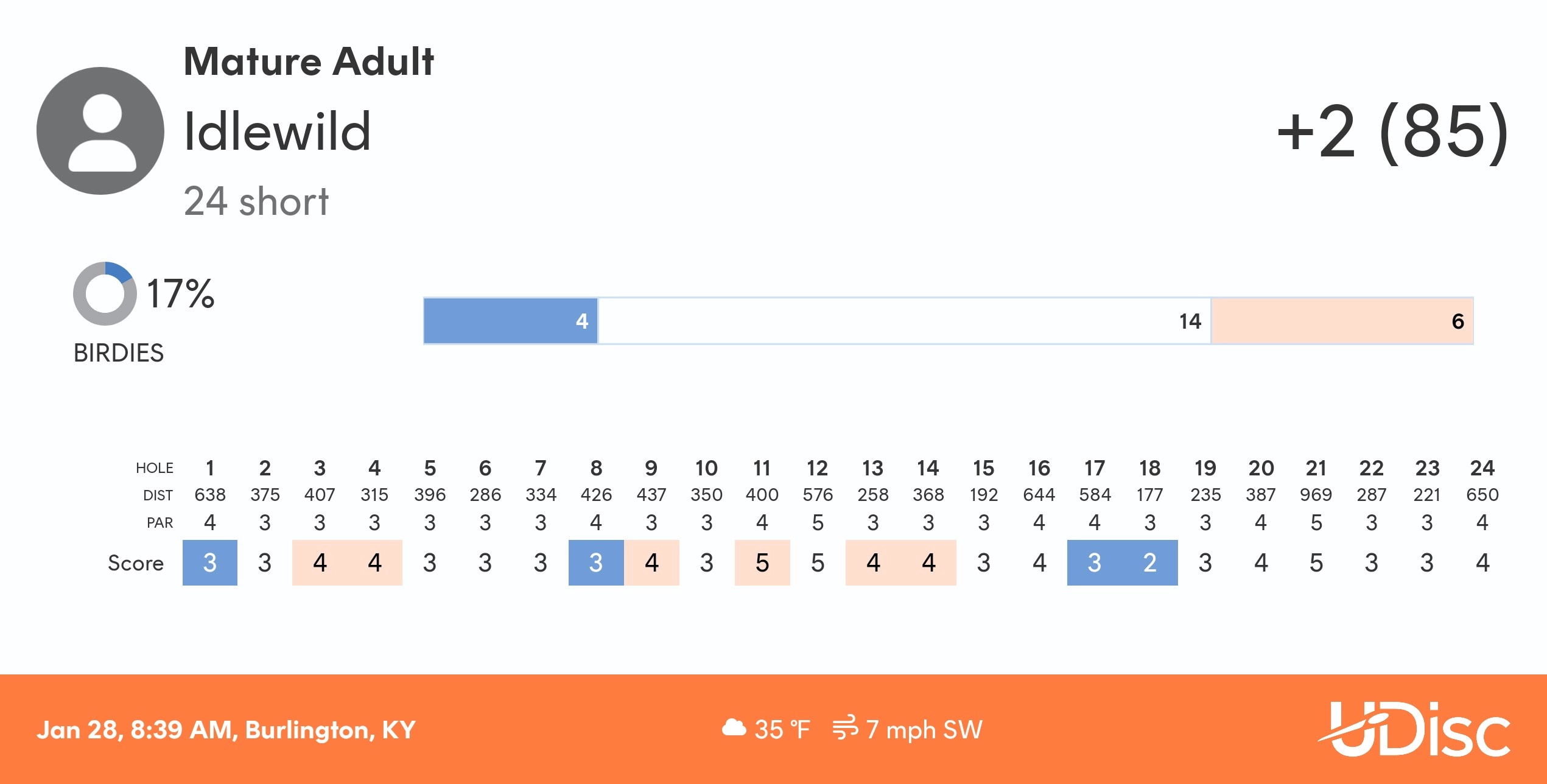
Task: Select the blue birdies bar showing 4
Action: point(510,321)
